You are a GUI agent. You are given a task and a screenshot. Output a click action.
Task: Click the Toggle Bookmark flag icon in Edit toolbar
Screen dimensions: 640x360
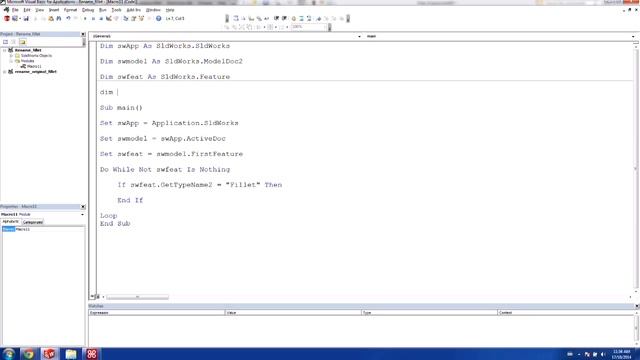pyautogui.click(x=318, y=18)
